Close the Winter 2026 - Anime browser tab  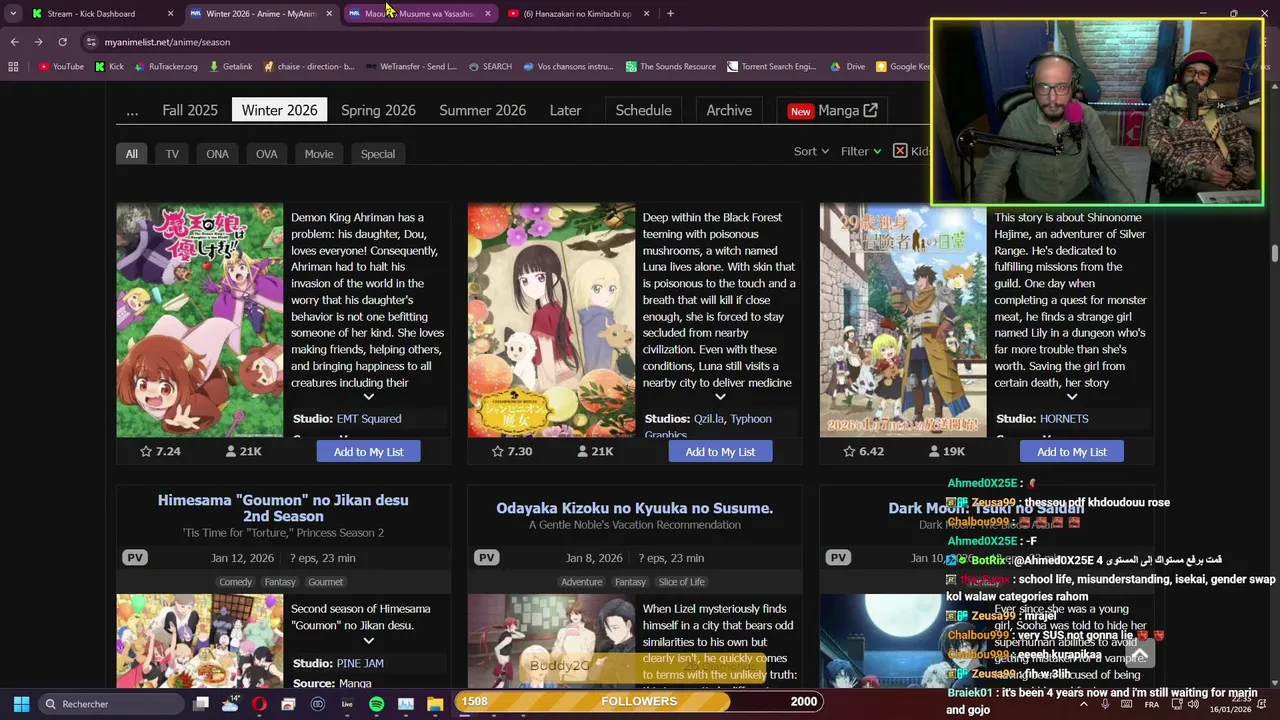pyautogui.click(x=329, y=14)
